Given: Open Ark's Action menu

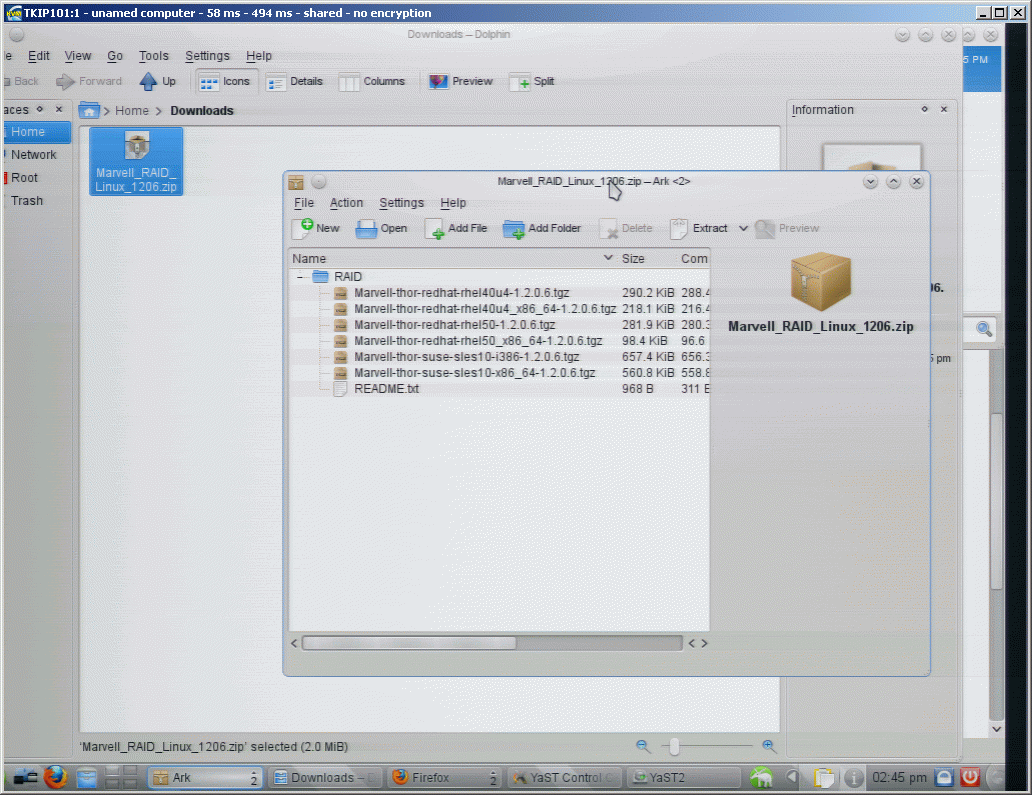Looking at the screenshot, I should [346, 203].
